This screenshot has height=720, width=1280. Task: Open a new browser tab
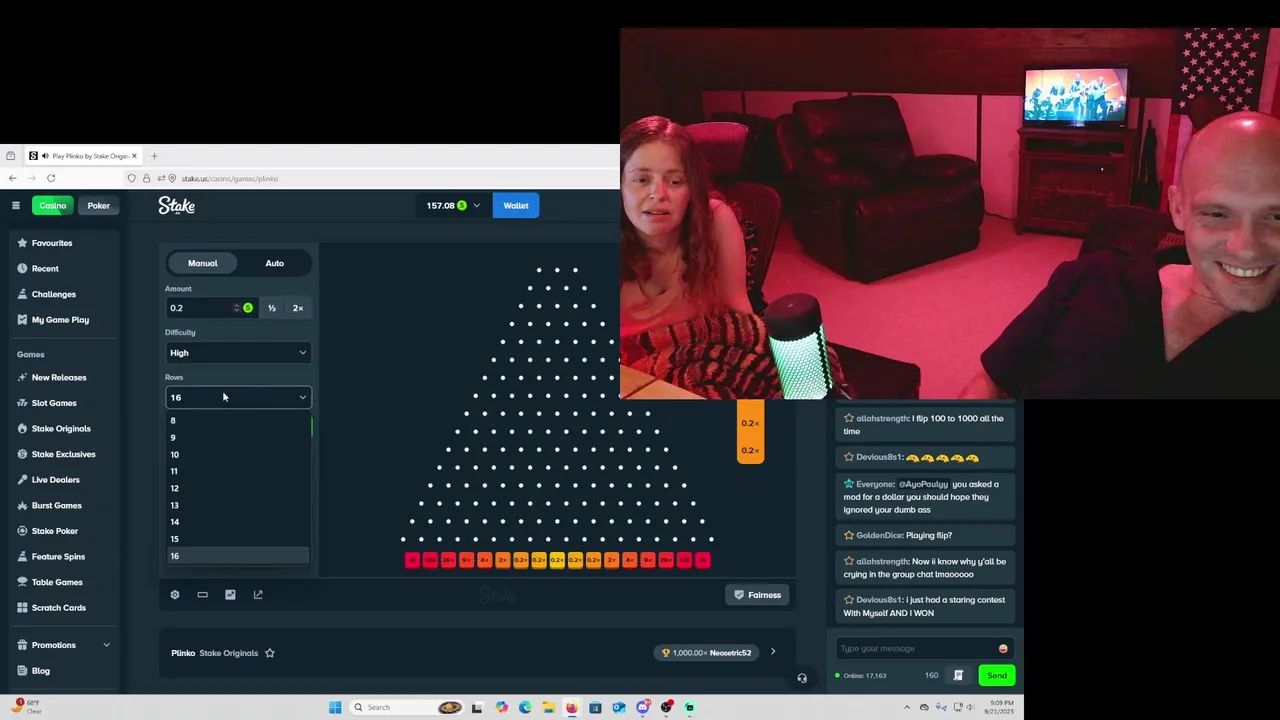coord(154,156)
